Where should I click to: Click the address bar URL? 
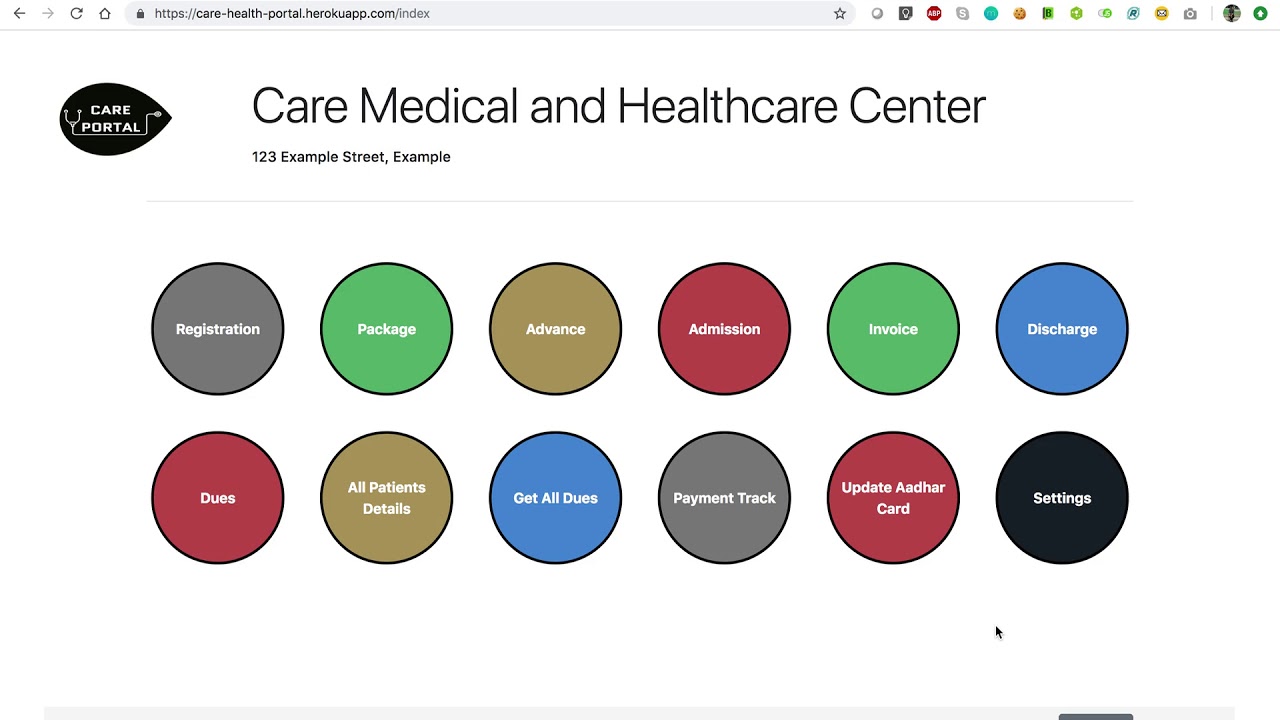click(x=292, y=14)
